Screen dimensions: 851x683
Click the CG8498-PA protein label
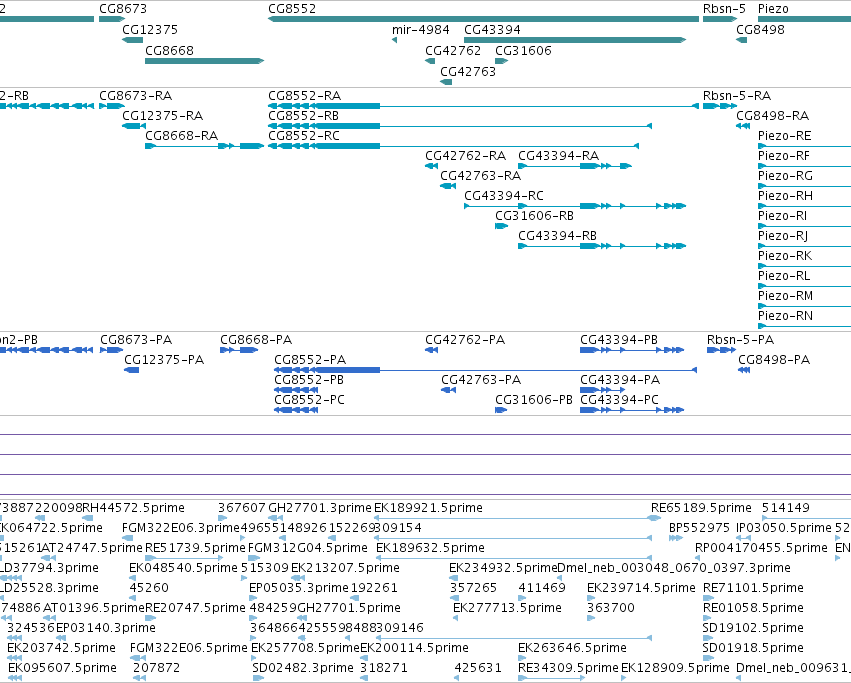[774, 360]
